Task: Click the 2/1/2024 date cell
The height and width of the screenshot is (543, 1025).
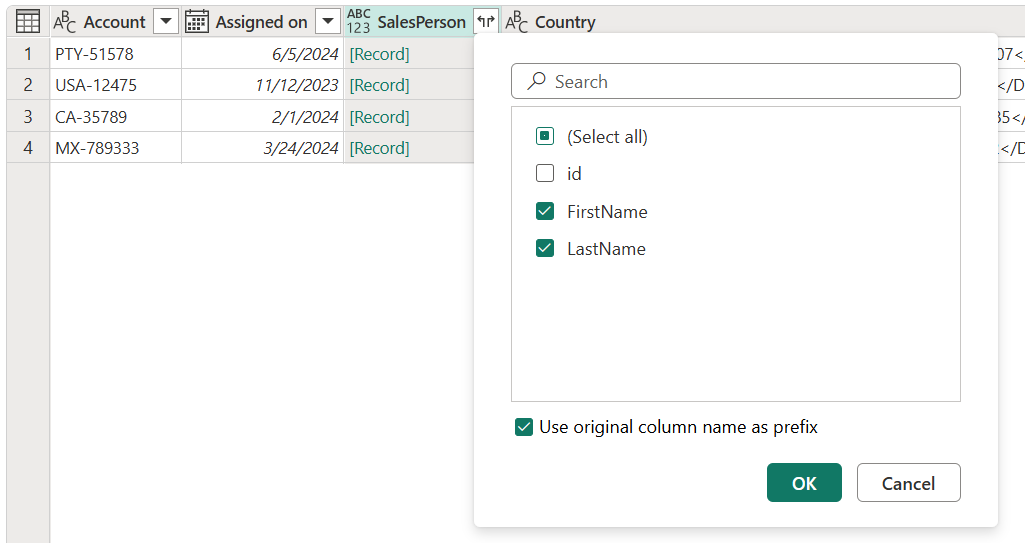Action: 262,116
